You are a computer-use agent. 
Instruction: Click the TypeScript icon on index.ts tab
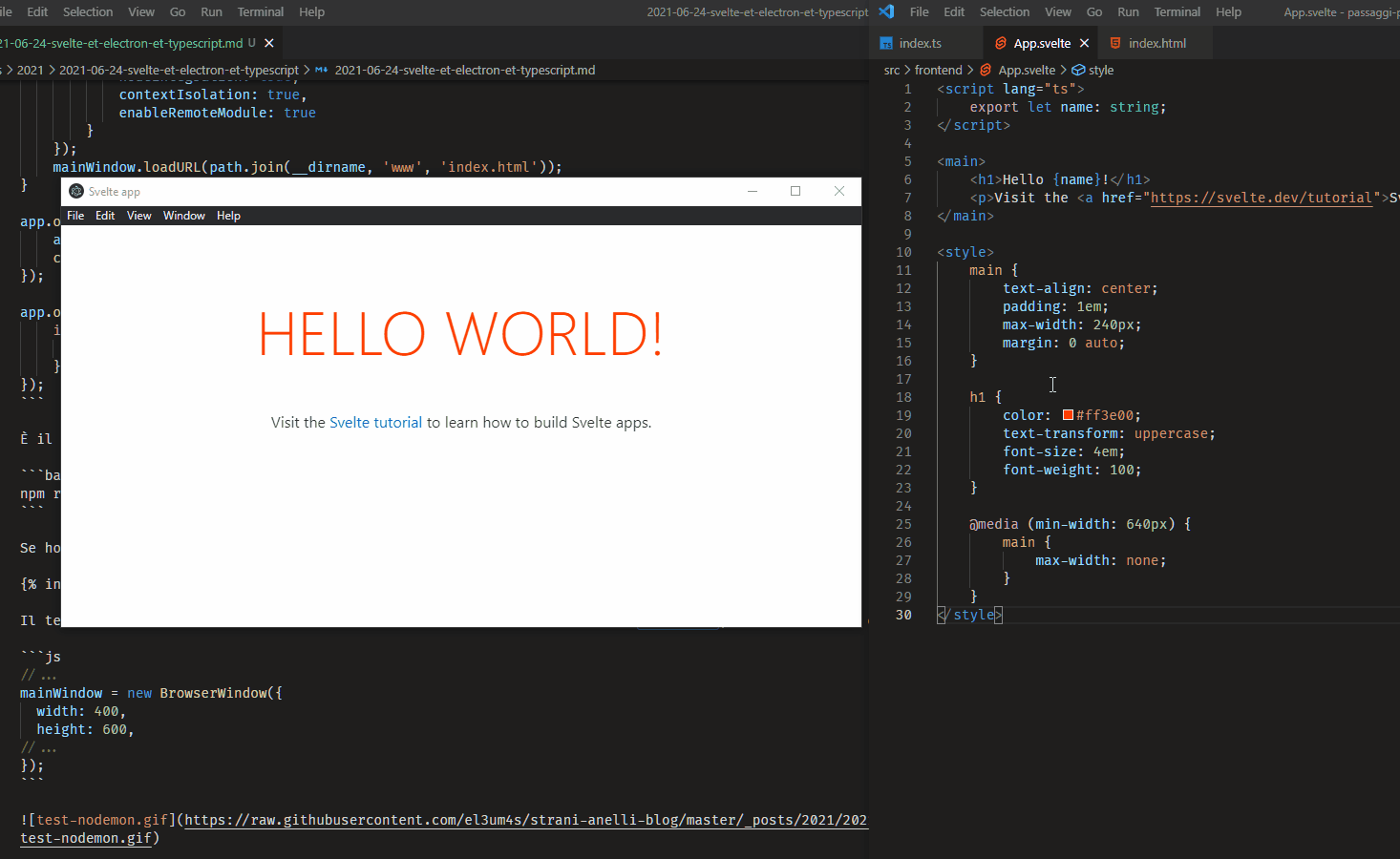[886, 43]
